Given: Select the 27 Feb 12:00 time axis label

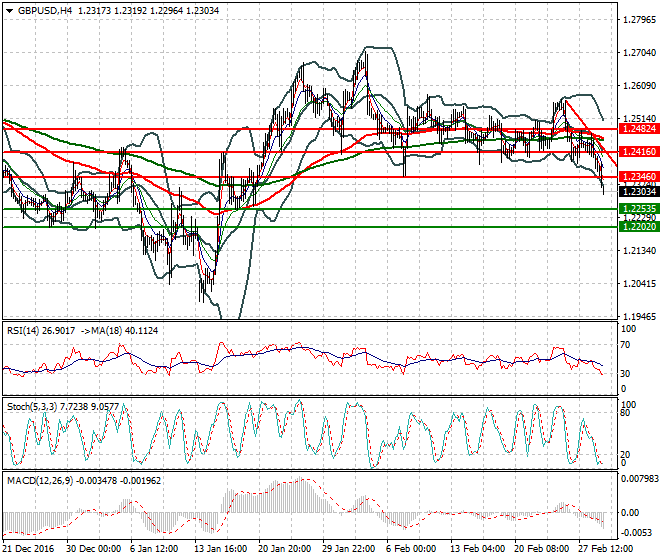Looking at the screenshot, I should [606, 549].
